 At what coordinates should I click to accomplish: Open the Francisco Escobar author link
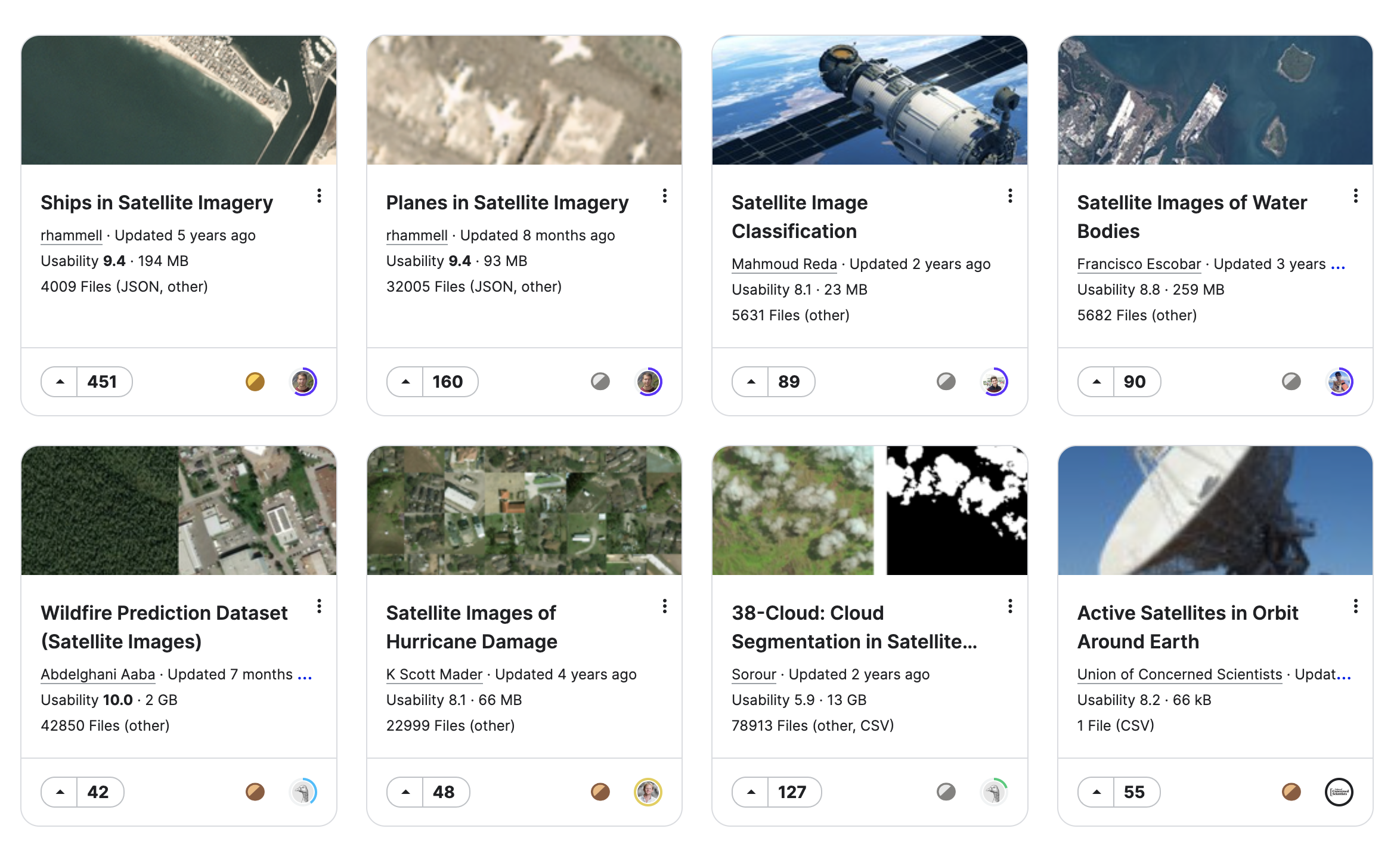(1139, 264)
